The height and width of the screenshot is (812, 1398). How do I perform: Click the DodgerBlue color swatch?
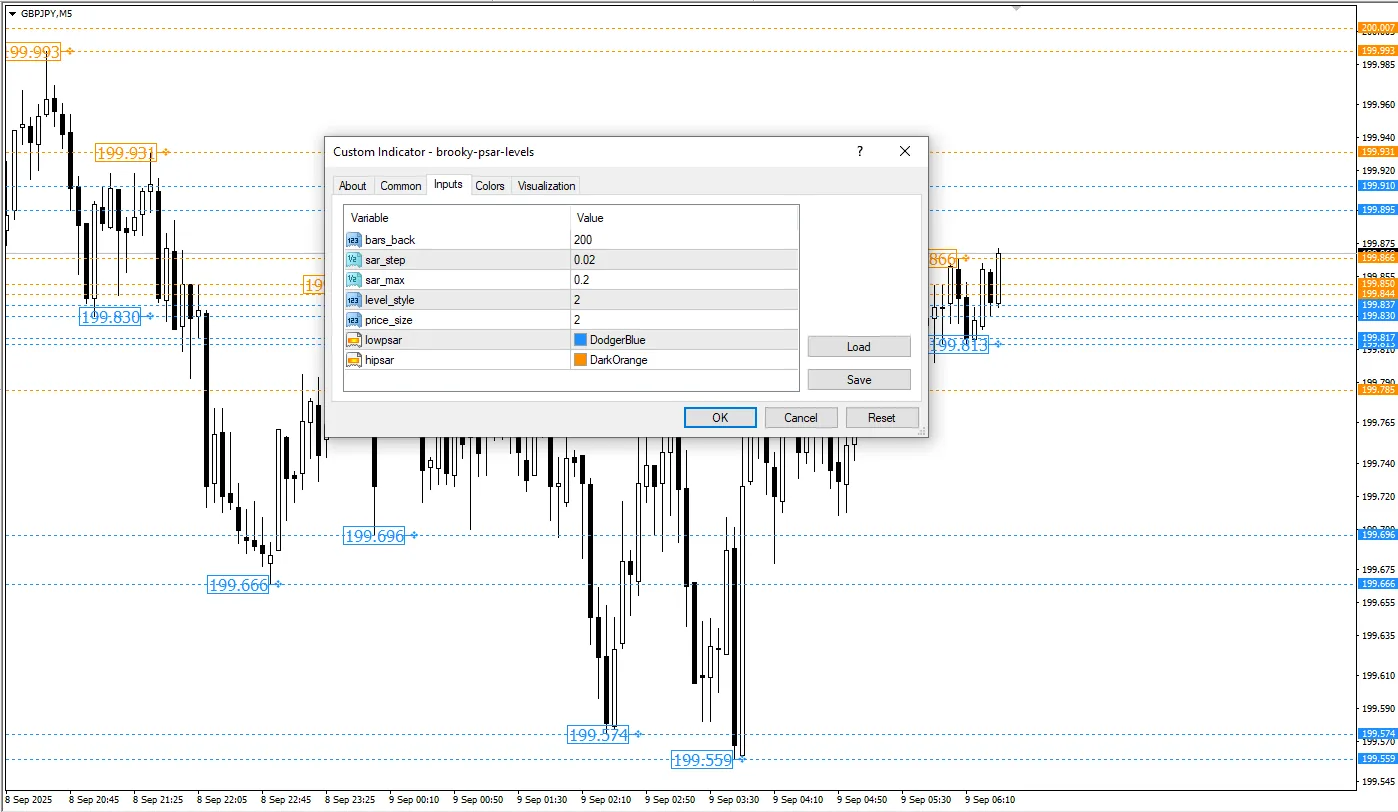click(x=580, y=340)
